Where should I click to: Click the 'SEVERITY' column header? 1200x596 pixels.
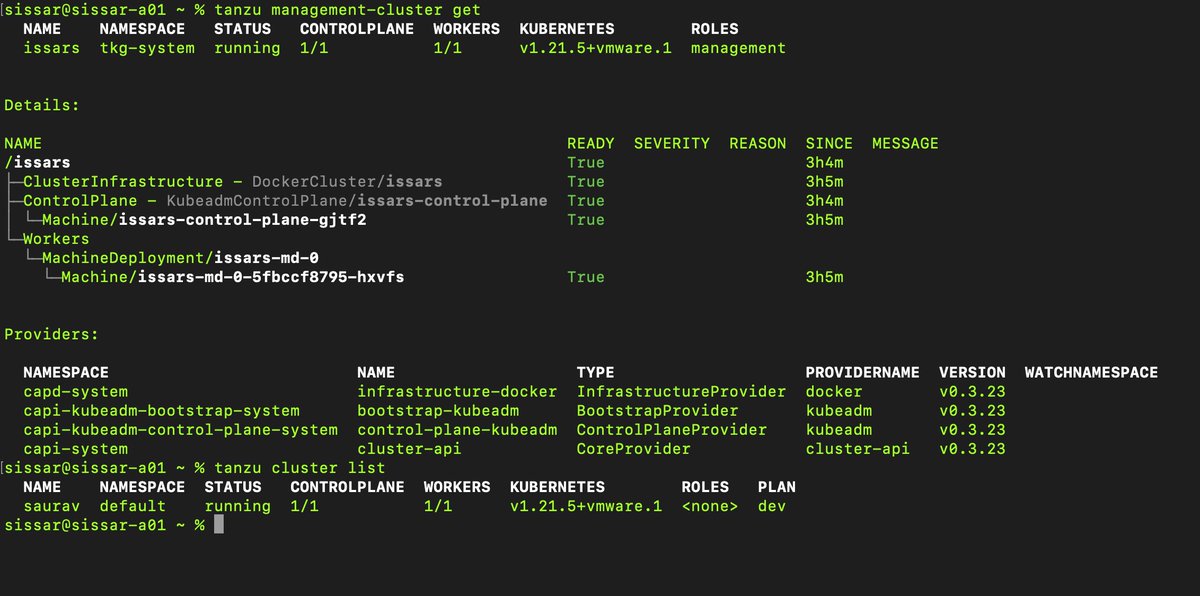[672, 143]
